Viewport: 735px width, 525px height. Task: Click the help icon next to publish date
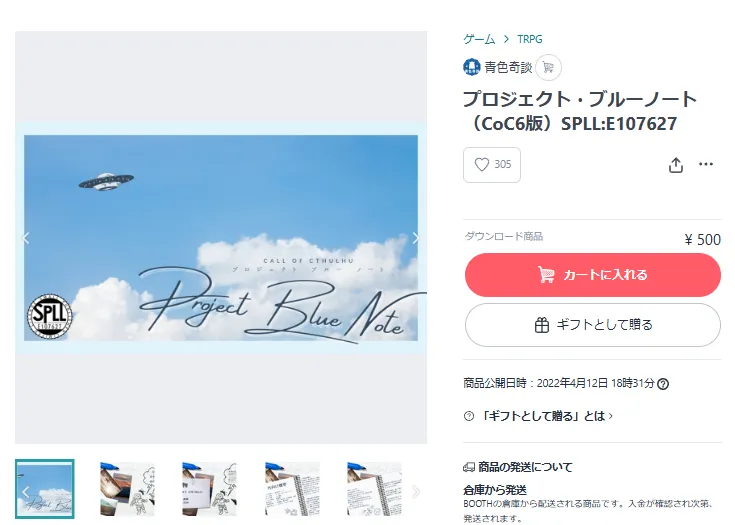pos(663,384)
